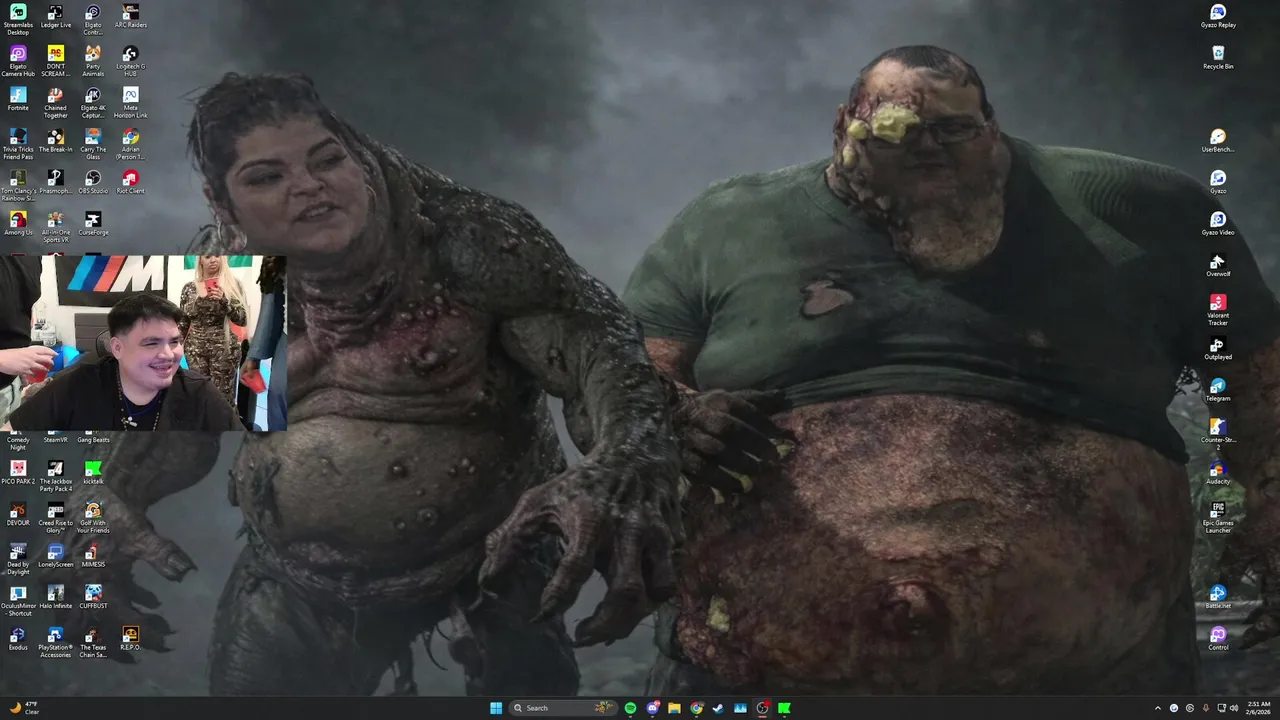Open Valorant Tracker shortcut
1280x720 pixels.
(x=1218, y=310)
